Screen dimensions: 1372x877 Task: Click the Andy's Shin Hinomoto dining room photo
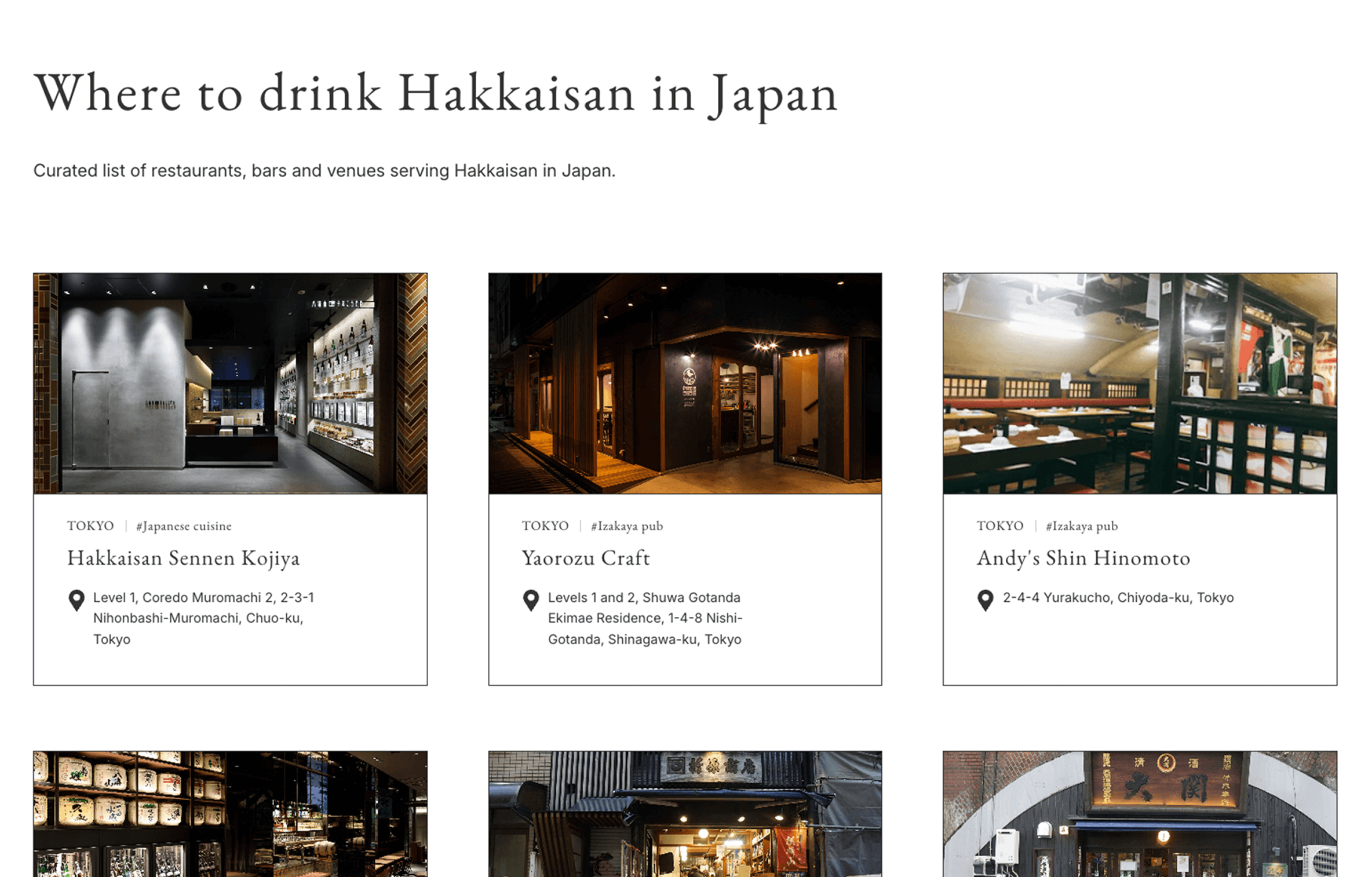coord(1140,383)
